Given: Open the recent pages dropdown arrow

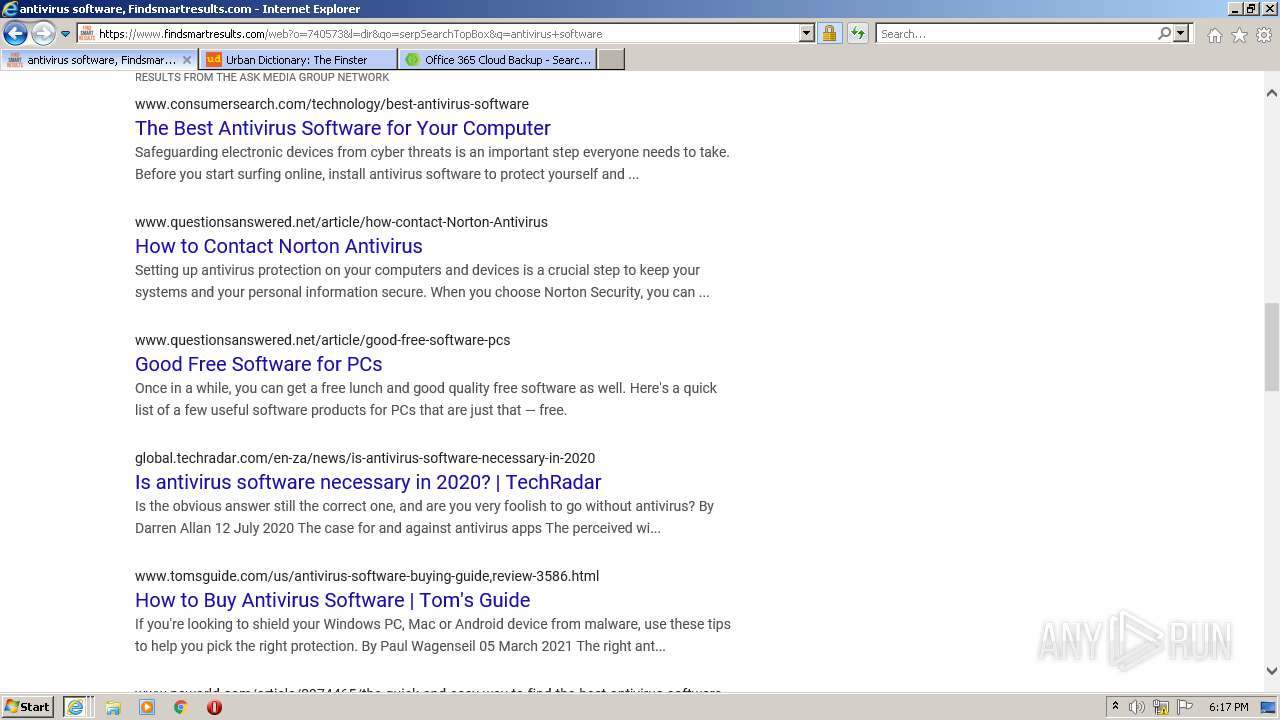Looking at the screenshot, I should (x=66, y=34).
